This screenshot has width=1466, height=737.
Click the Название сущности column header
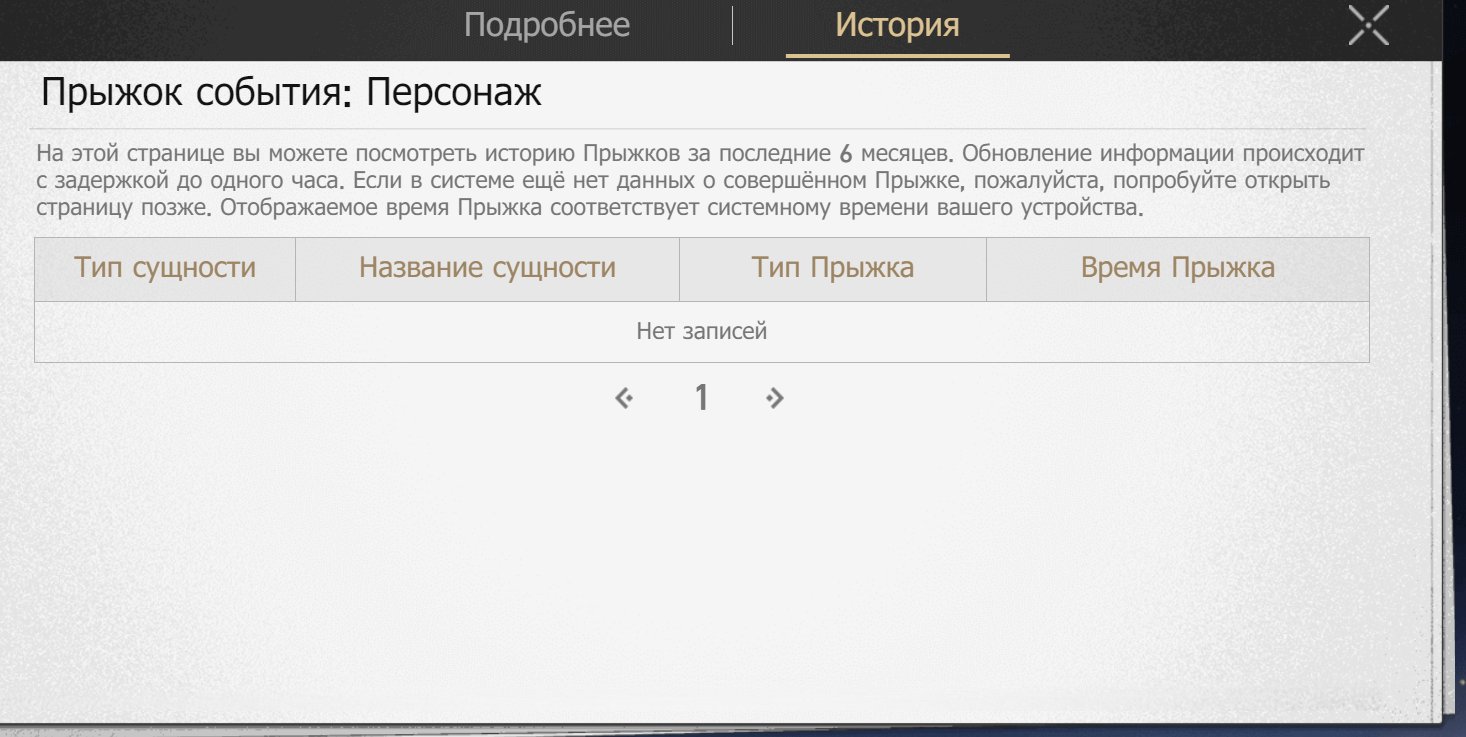coord(487,269)
